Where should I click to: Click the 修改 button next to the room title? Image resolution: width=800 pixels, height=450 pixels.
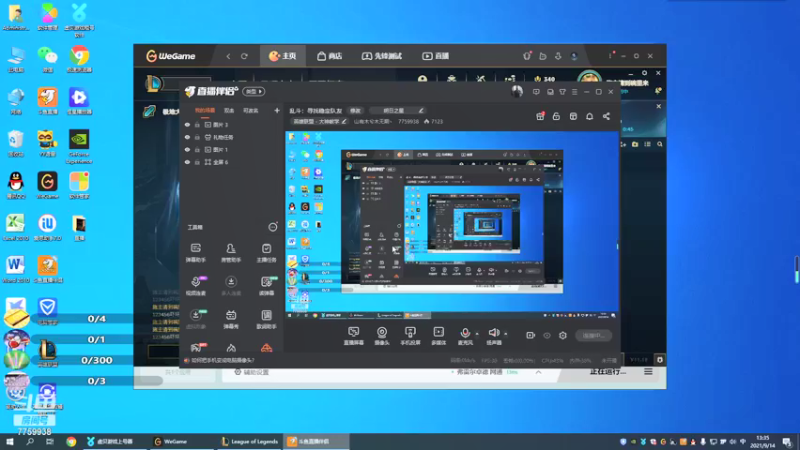pos(355,110)
